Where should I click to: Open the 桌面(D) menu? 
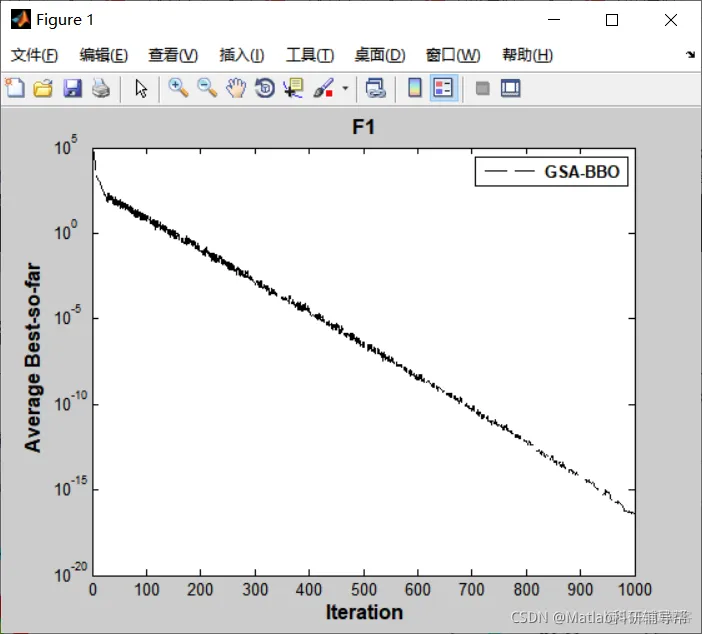380,56
